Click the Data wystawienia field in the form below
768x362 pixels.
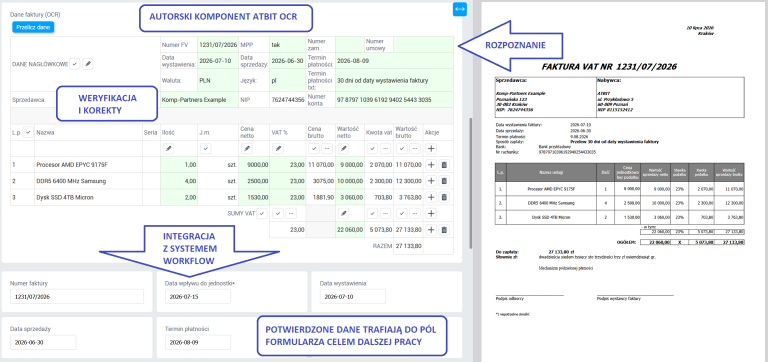353,296
